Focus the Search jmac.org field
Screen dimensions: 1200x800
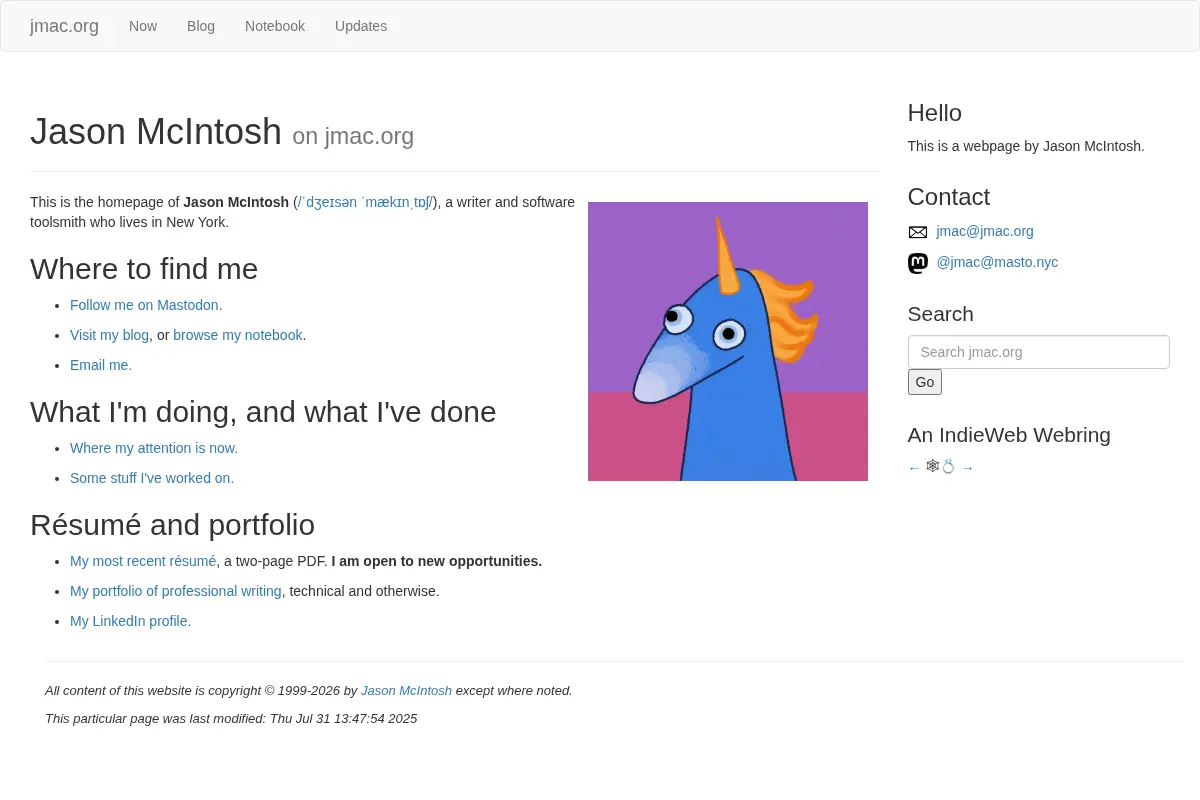tap(1038, 352)
